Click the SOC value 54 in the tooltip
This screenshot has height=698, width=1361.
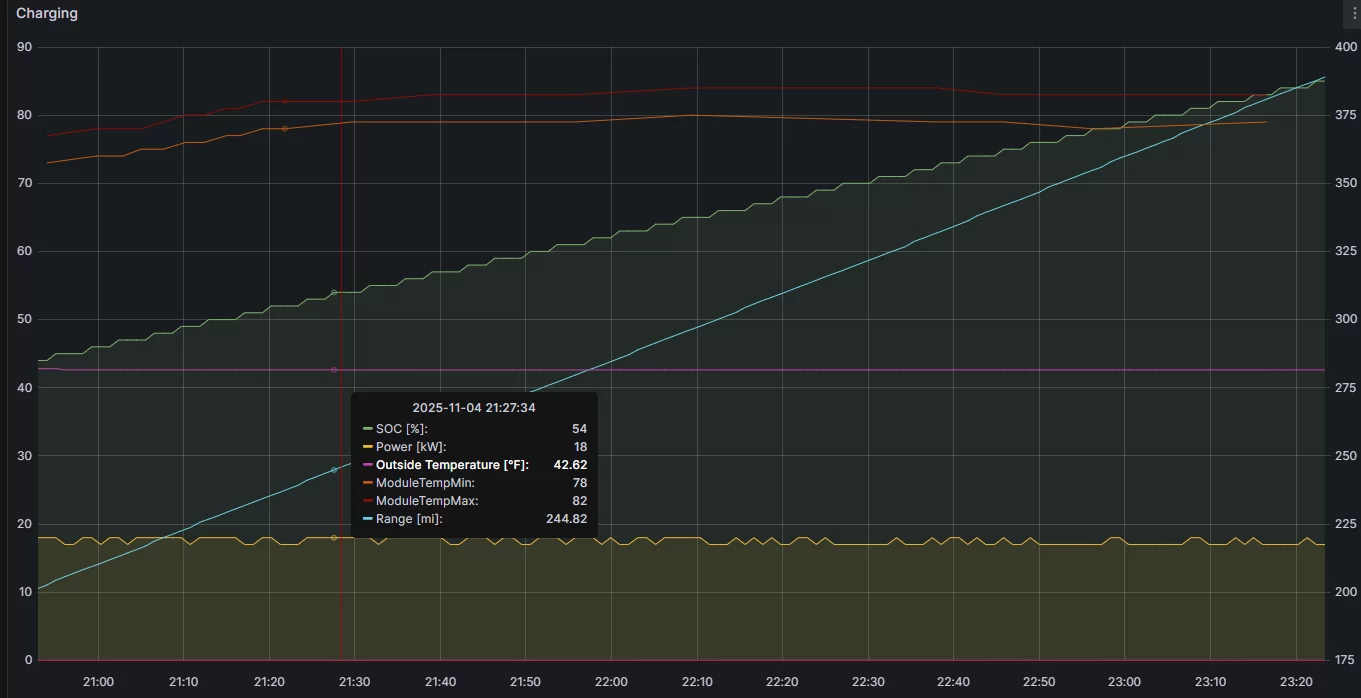coord(580,429)
